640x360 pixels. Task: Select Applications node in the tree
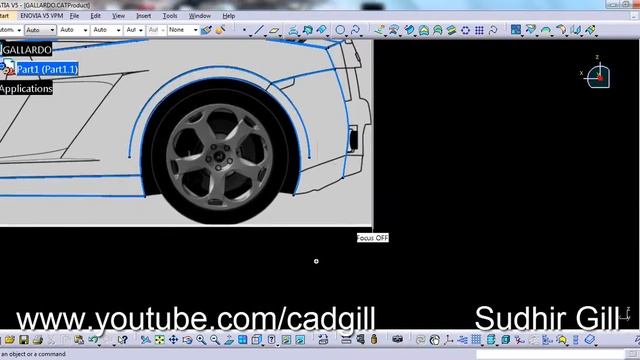tap(26, 88)
